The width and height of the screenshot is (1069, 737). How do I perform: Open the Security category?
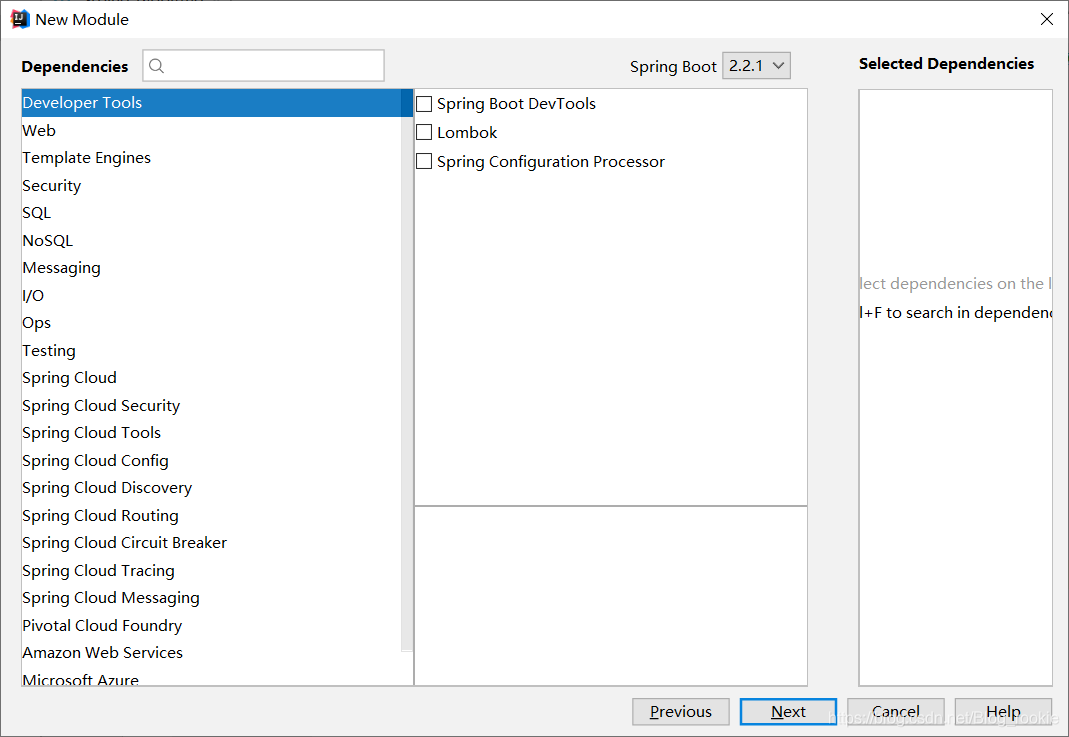coord(212,185)
